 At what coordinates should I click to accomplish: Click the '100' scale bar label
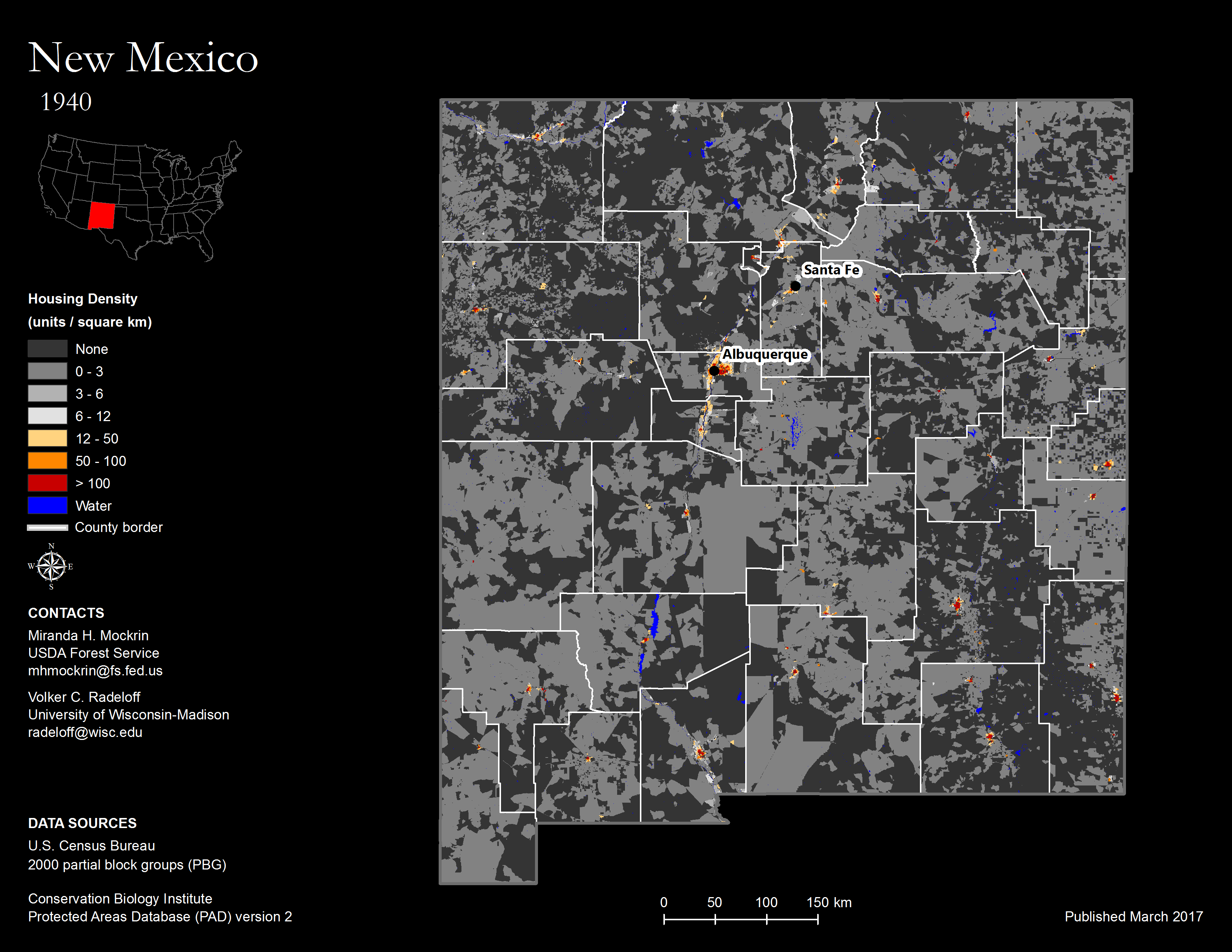(766, 902)
